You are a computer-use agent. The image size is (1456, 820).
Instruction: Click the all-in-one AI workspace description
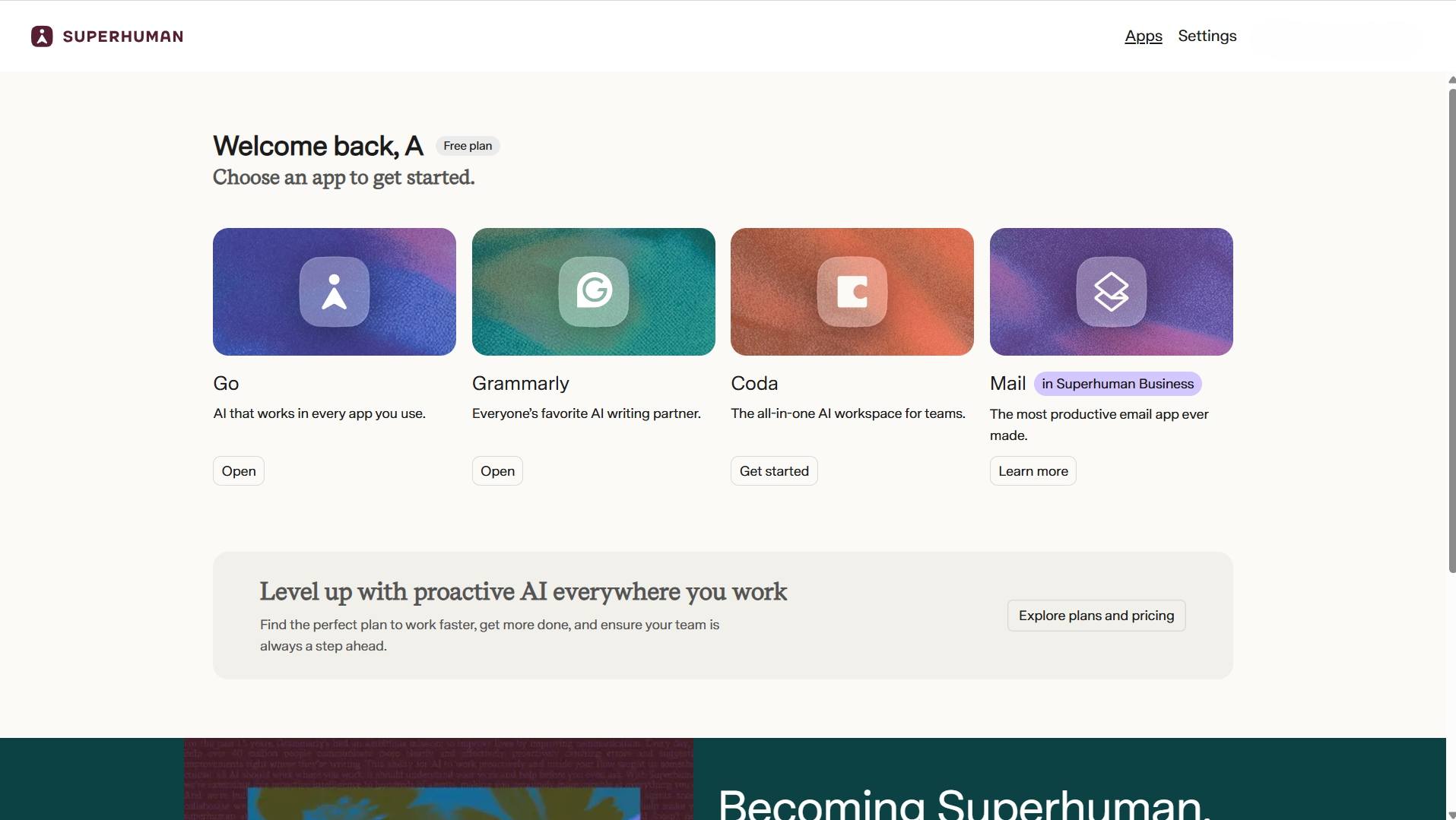point(848,413)
